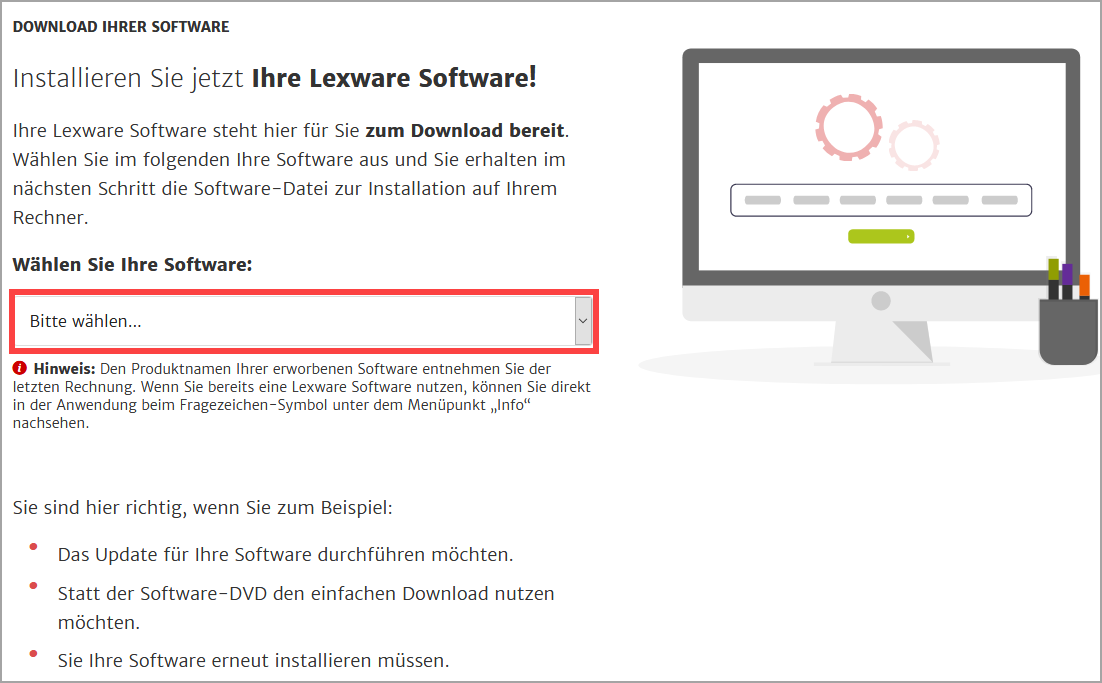Click the grey pen holder cup

1068,332
